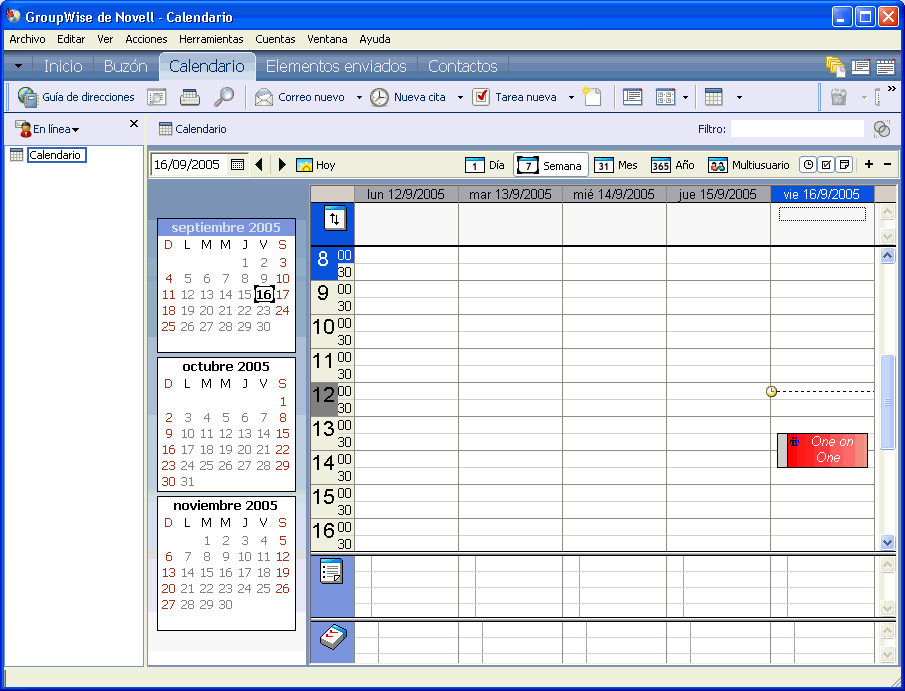The height and width of the screenshot is (691, 905).
Task: Switch to the Contactos tab
Action: [462, 66]
